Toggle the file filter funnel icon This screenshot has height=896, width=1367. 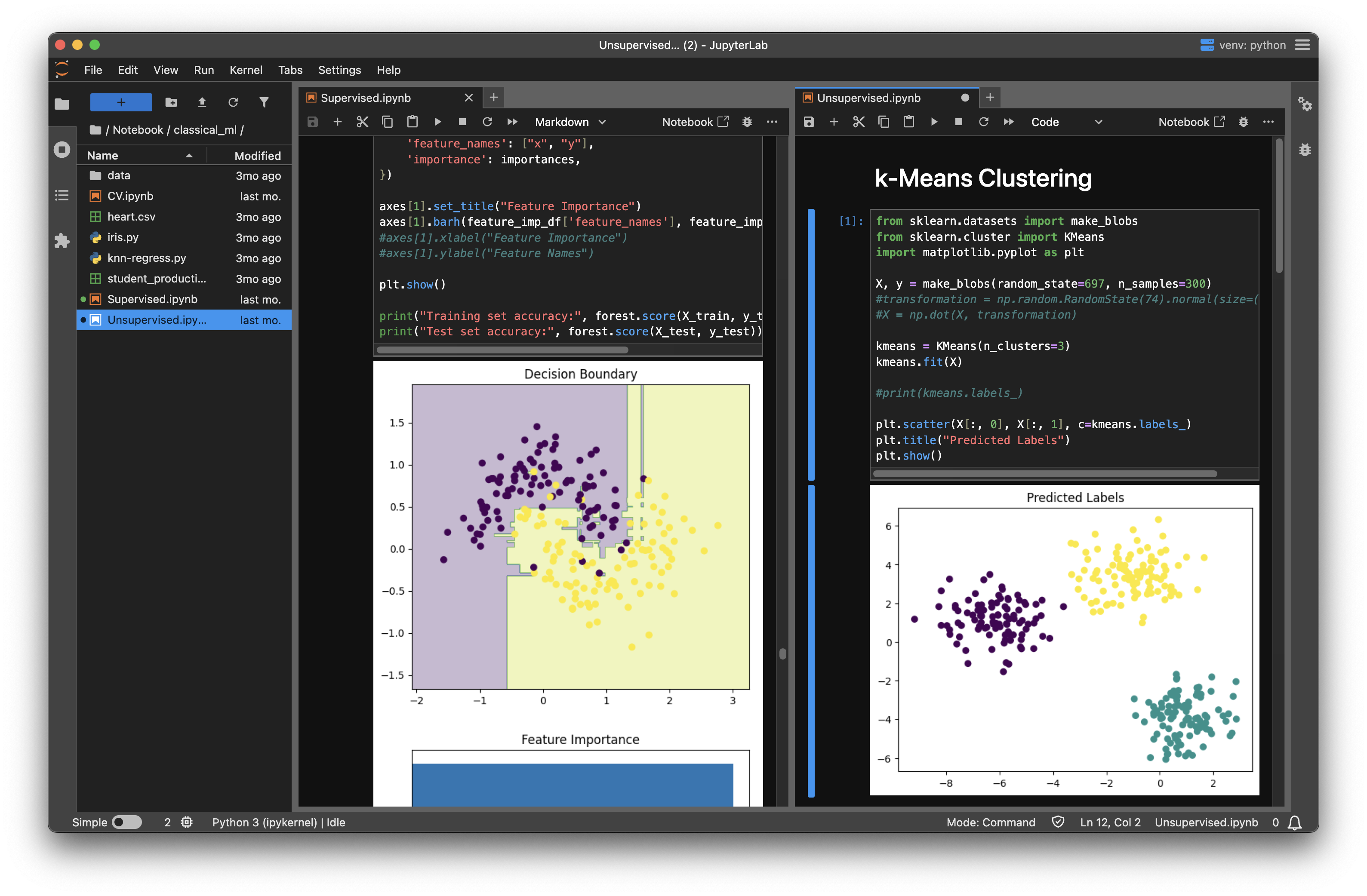click(x=264, y=102)
